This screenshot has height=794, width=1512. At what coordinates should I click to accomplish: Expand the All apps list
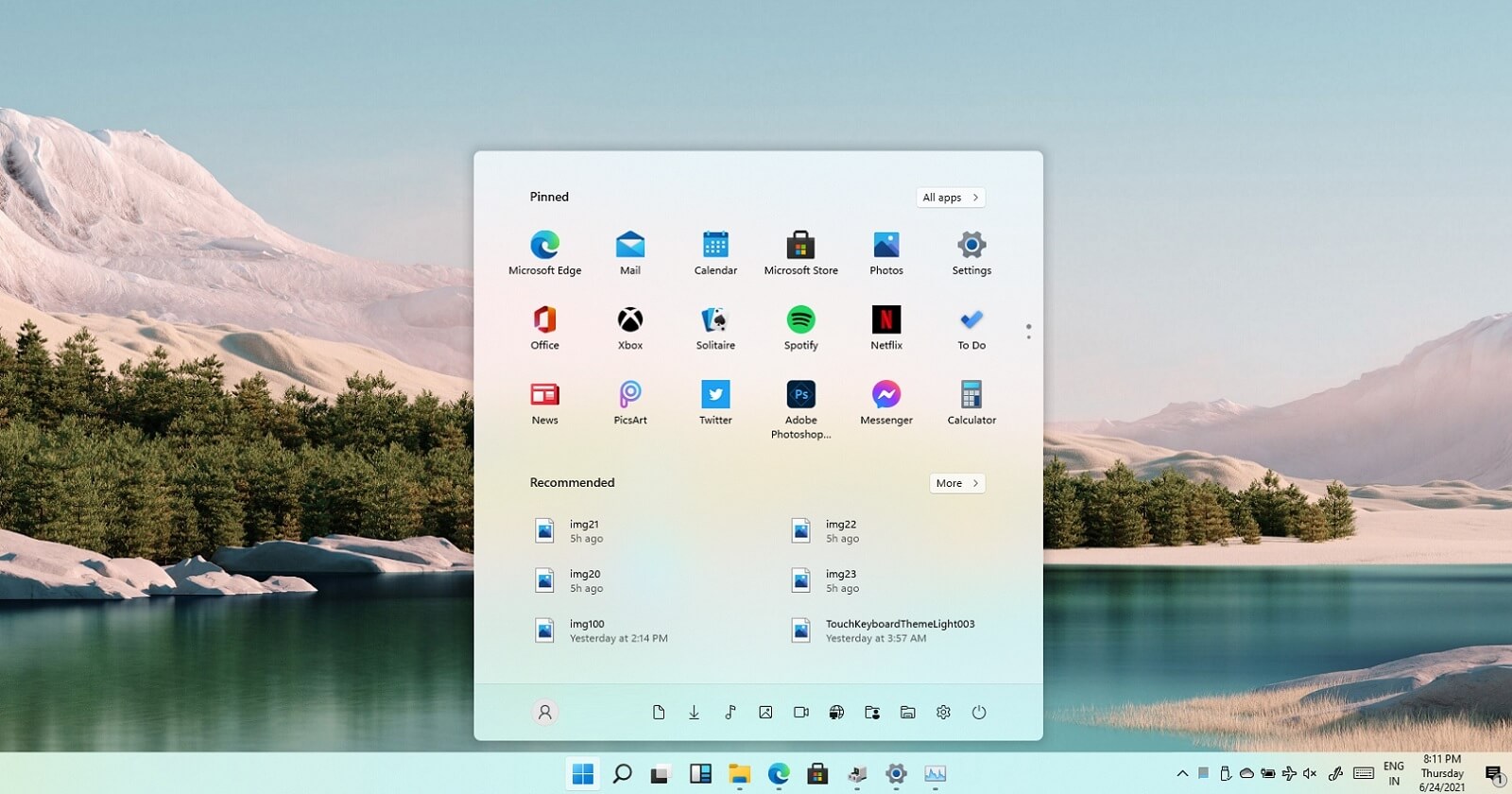(x=950, y=198)
